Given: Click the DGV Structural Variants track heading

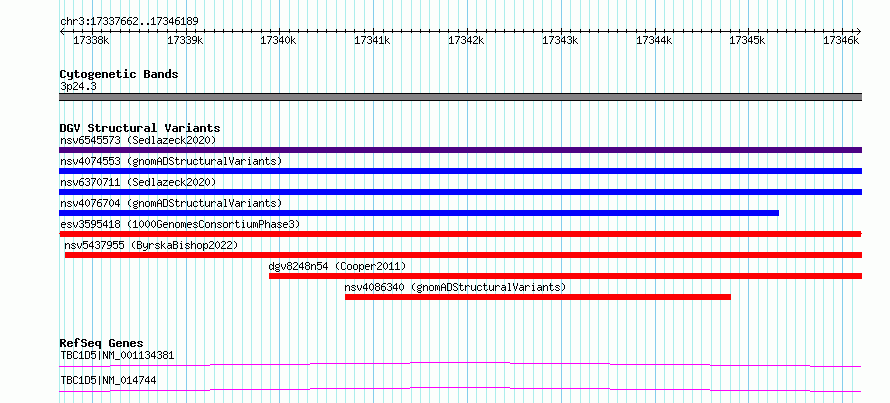Looking at the screenshot, I should coord(140,128).
